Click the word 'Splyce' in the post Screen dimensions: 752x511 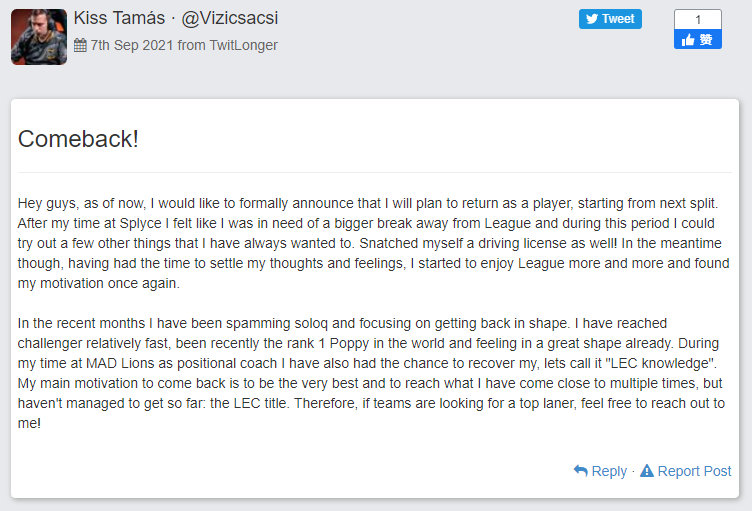(141, 224)
